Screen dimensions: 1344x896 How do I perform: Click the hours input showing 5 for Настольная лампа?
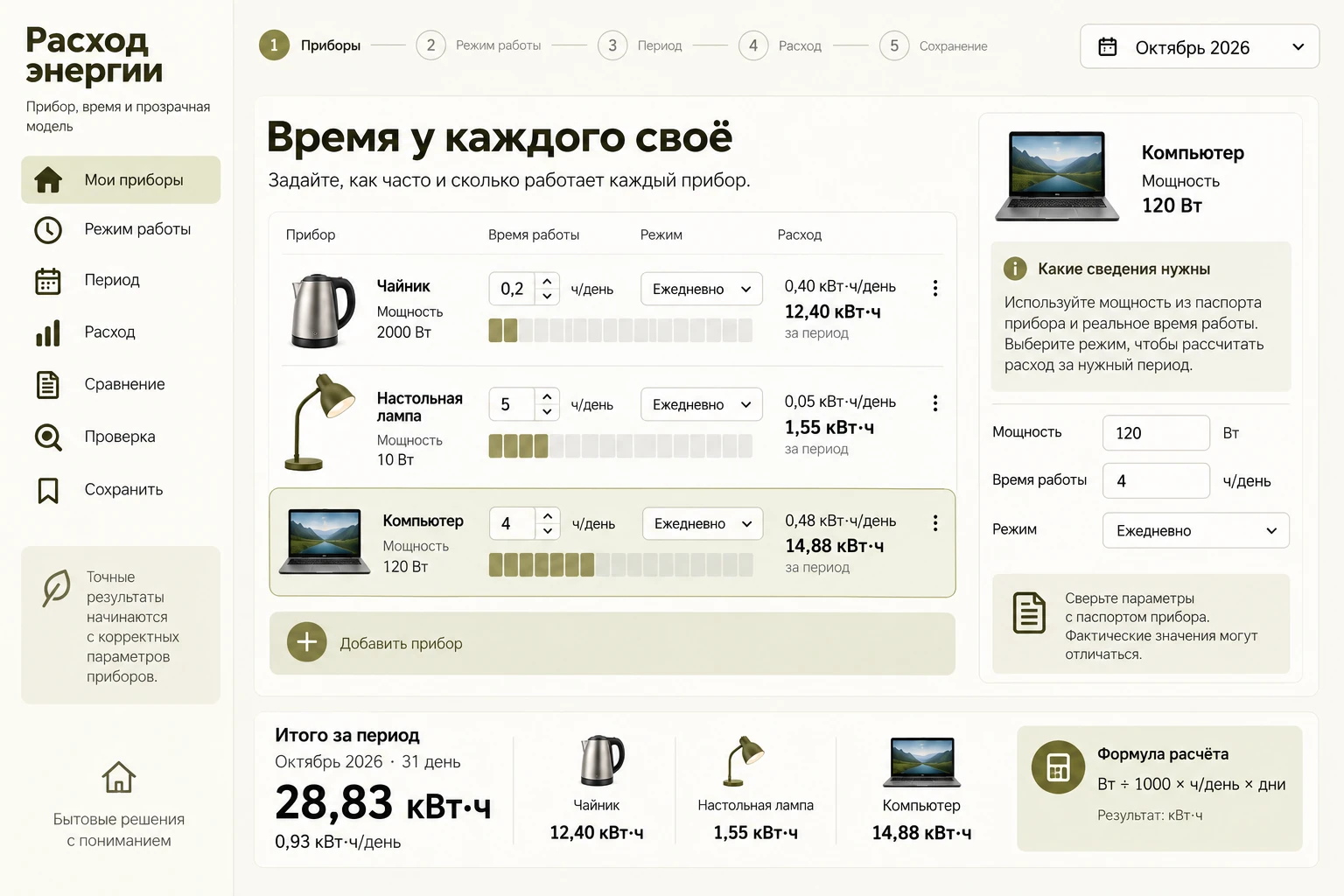[x=513, y=404]
